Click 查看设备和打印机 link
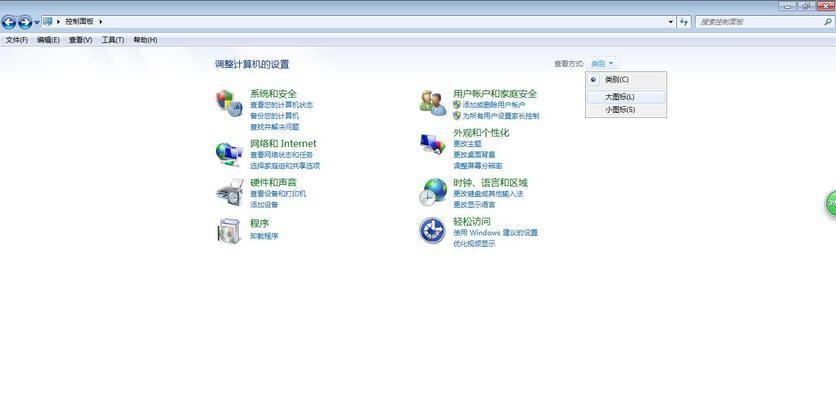836x400 pixels. click(x=278, y=194)
